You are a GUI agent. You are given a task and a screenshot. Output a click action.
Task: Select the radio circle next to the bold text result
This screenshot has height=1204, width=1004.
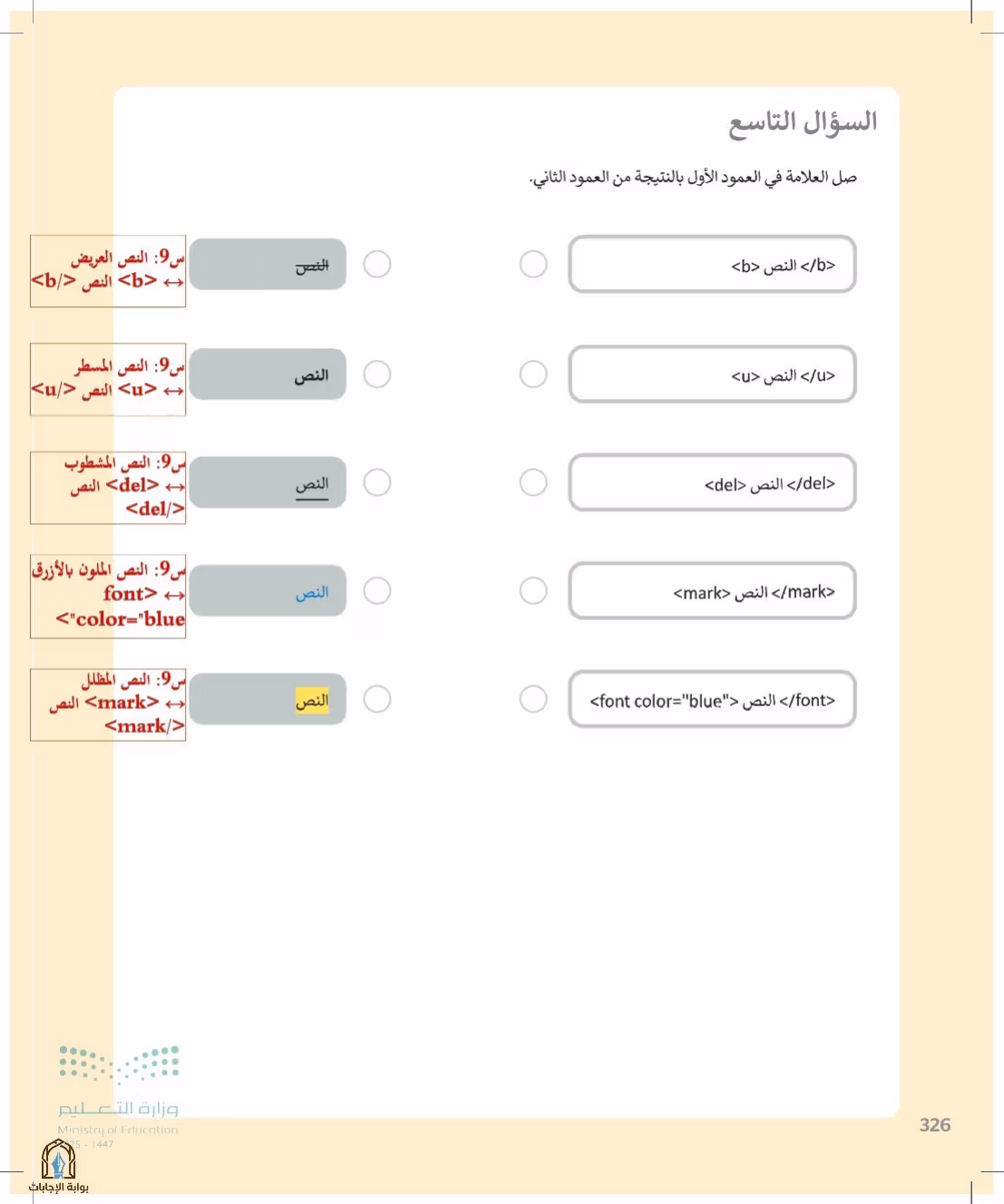(377, 374)
